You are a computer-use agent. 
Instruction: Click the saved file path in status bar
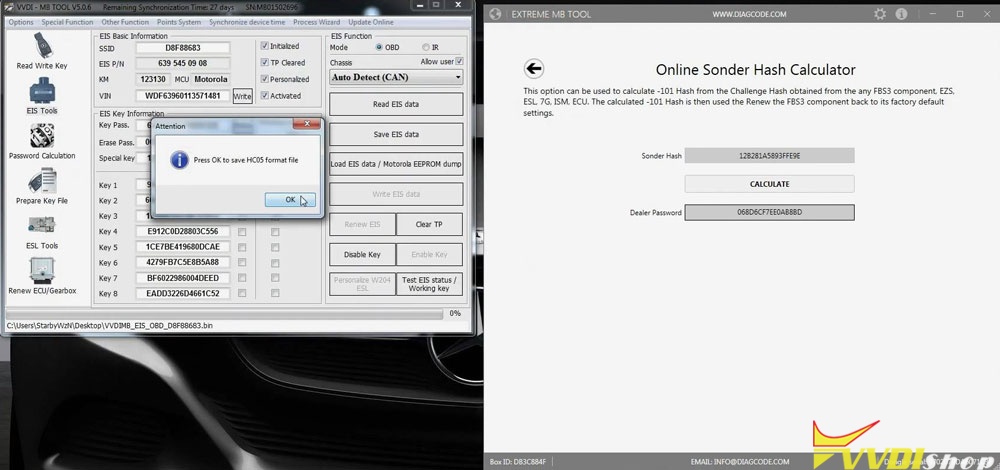tap(109, 326)
